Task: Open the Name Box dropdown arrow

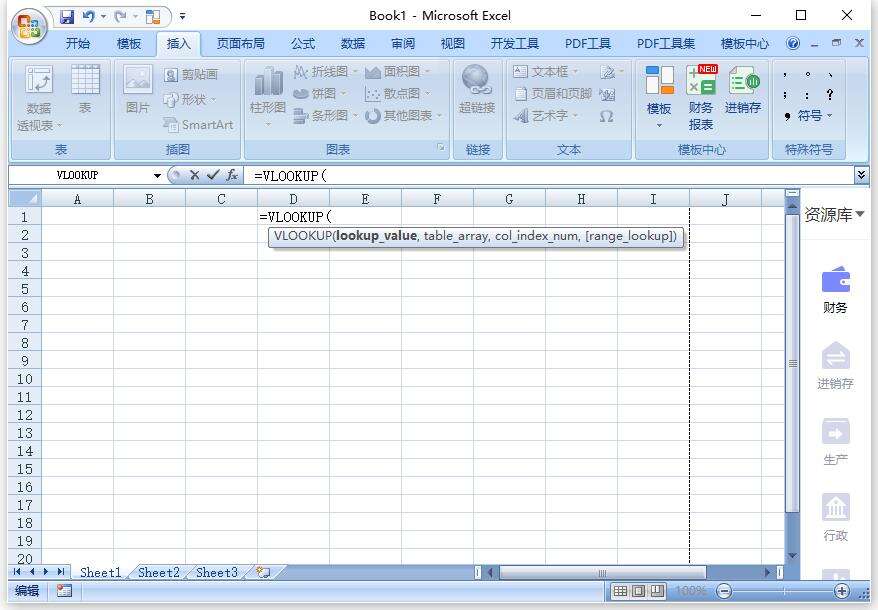Action: click(157, 176)
